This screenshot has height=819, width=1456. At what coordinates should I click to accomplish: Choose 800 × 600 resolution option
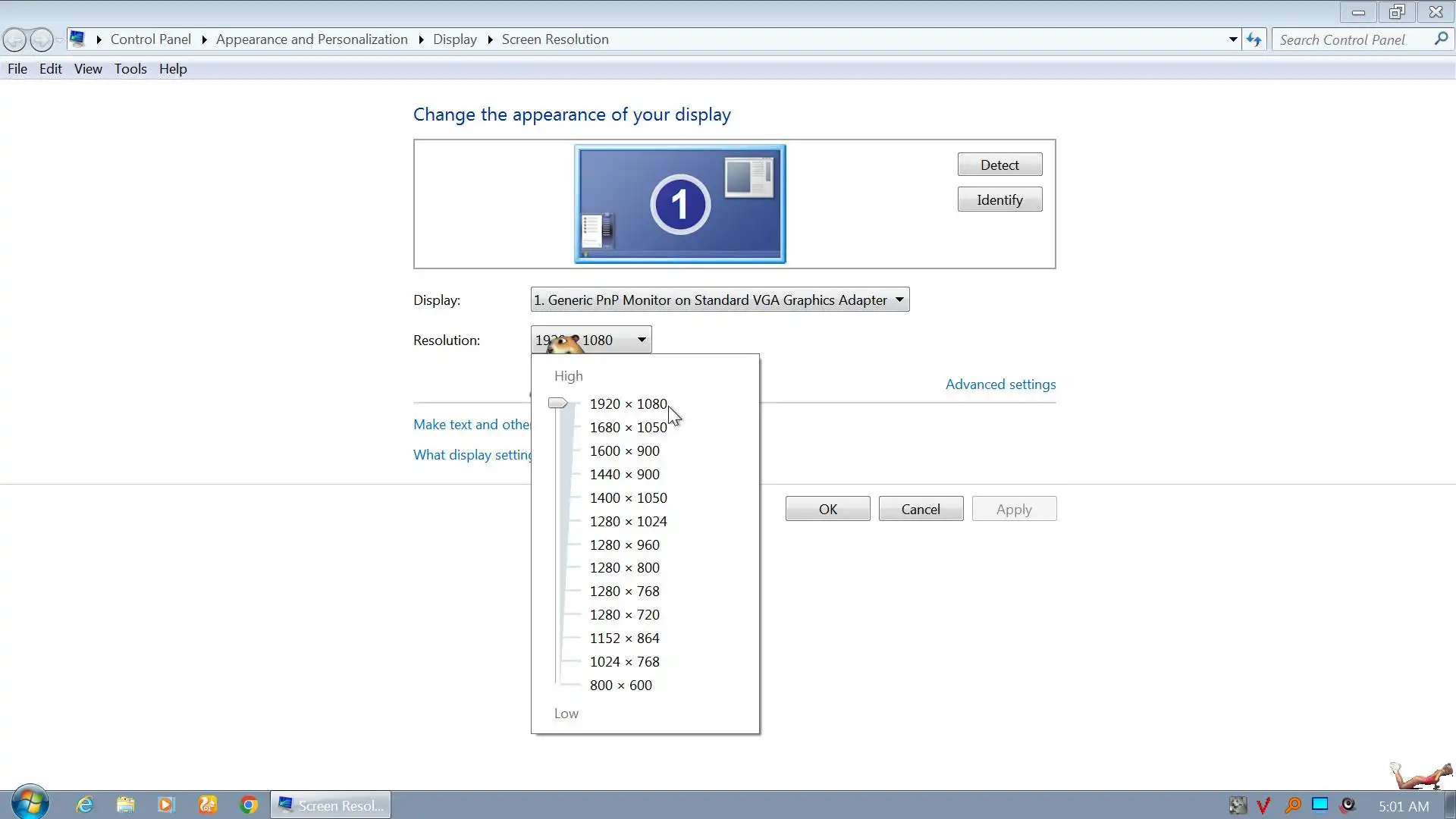[620, 685]
